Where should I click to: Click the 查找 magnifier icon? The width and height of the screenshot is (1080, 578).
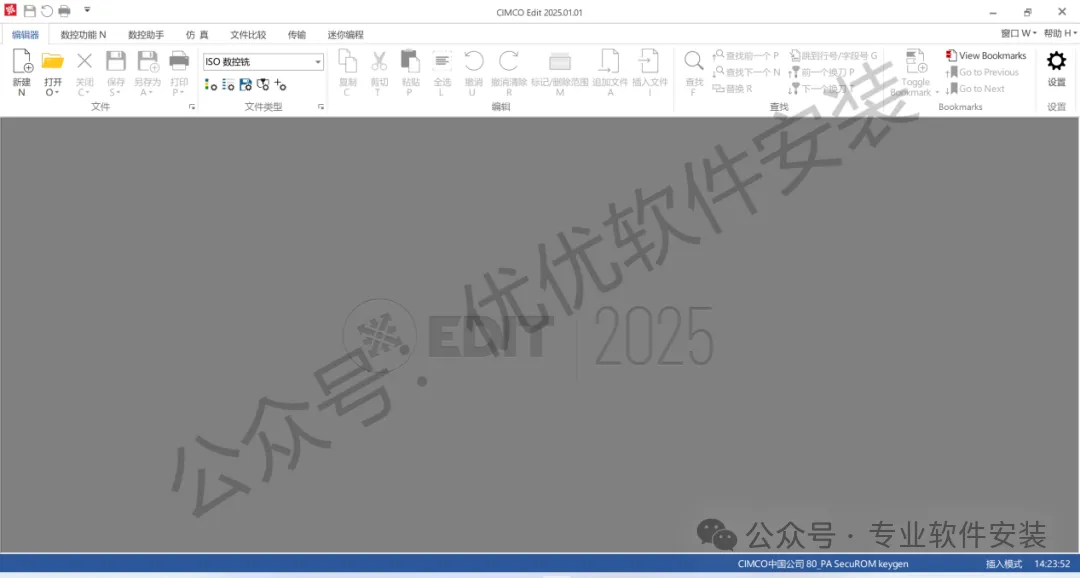694,61
